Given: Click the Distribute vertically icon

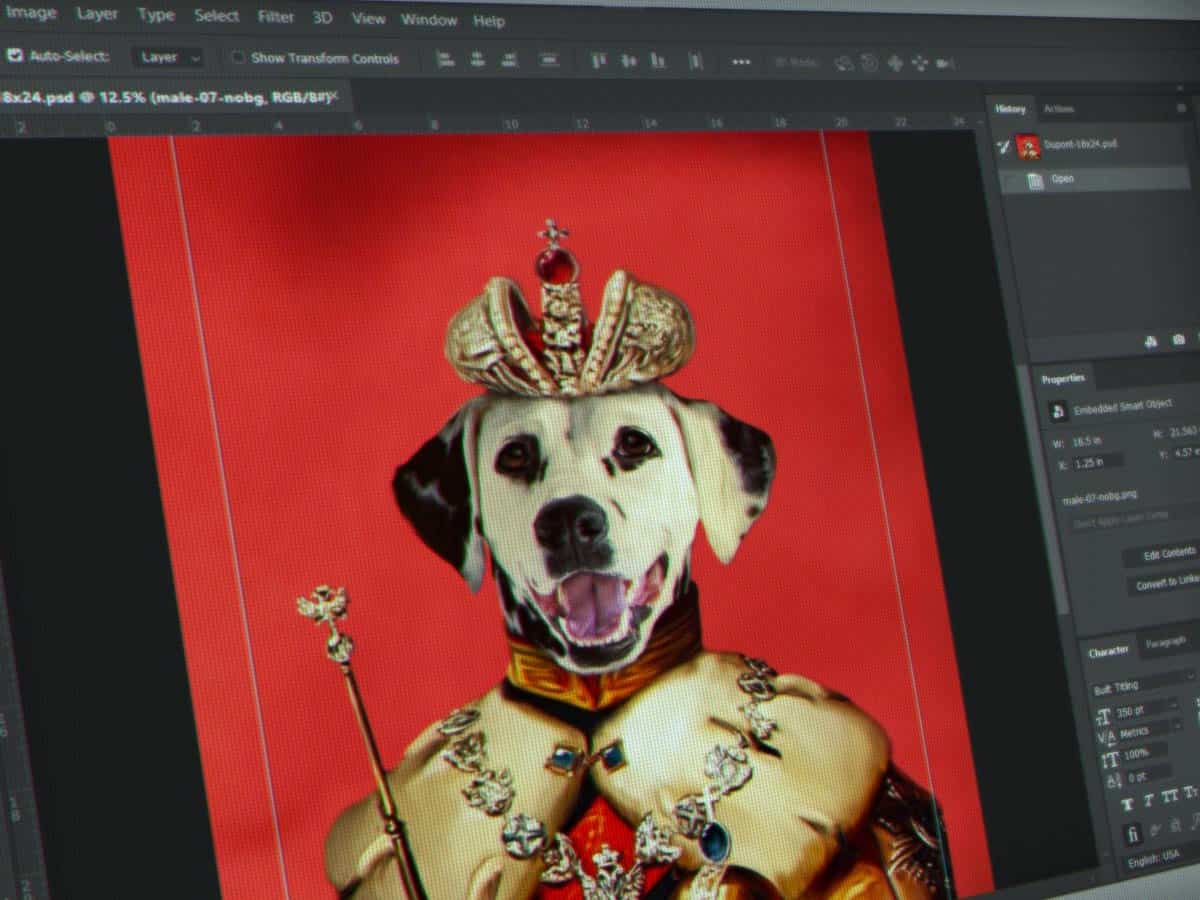Looking at the screenshot, I should pyautogui.click(x=549, y=60).
